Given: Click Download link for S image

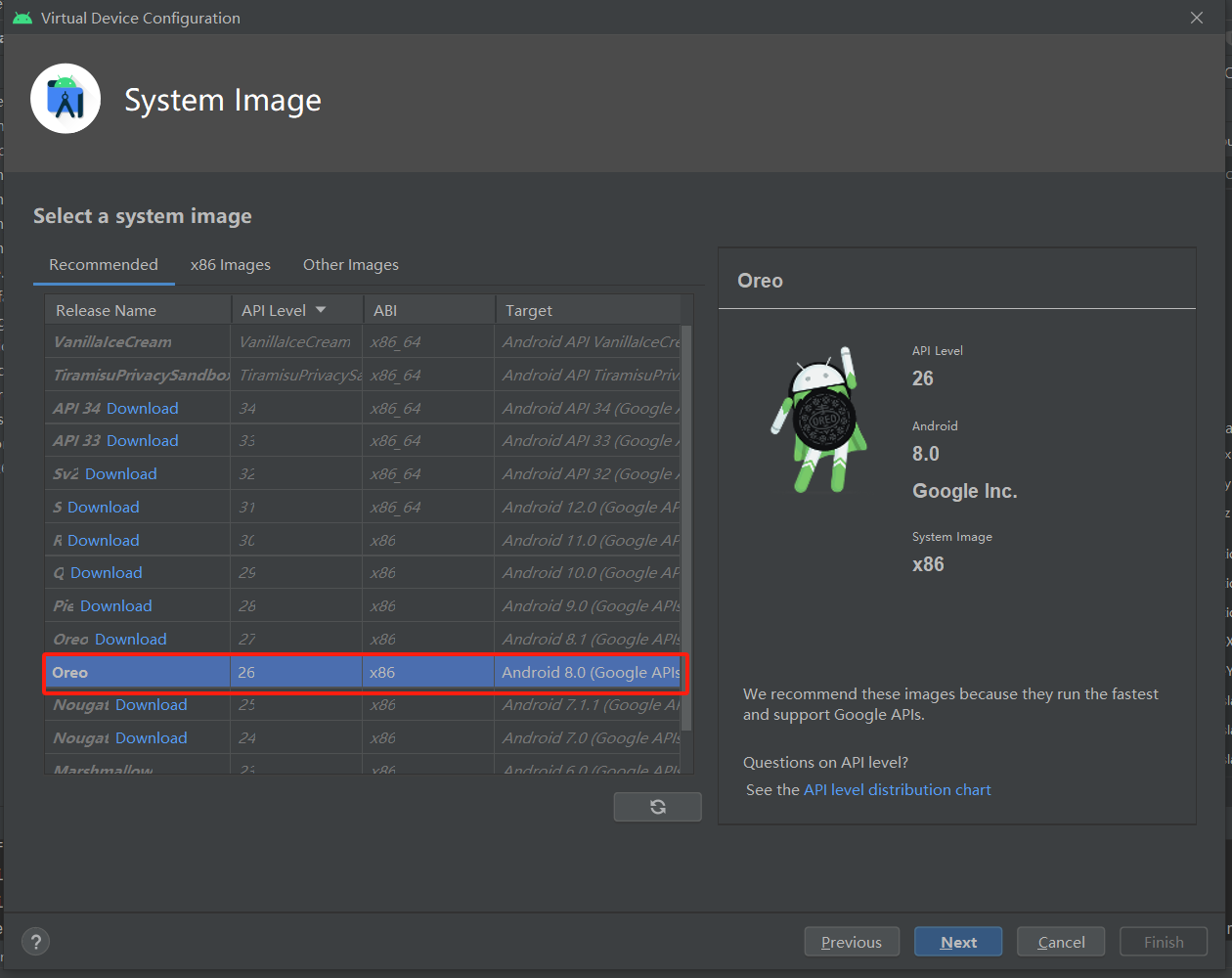Looking at the screenshot, I should coord(104,508).
